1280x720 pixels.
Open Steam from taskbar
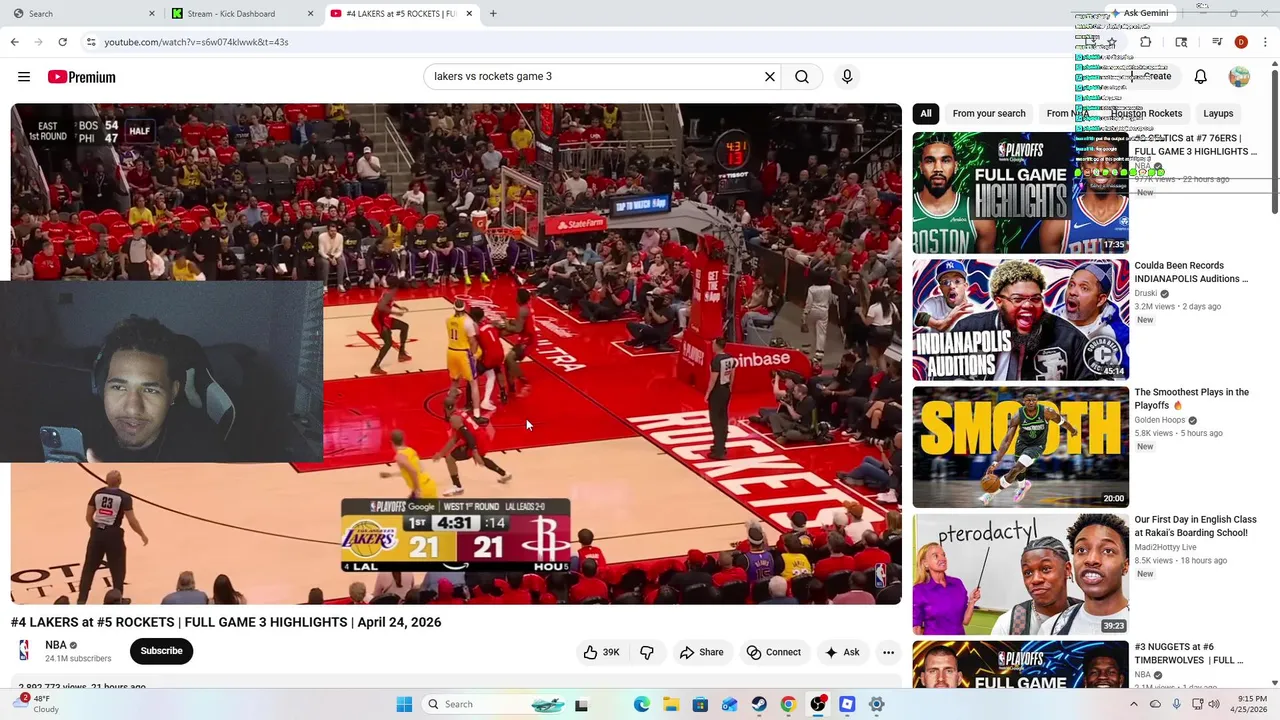759,704
